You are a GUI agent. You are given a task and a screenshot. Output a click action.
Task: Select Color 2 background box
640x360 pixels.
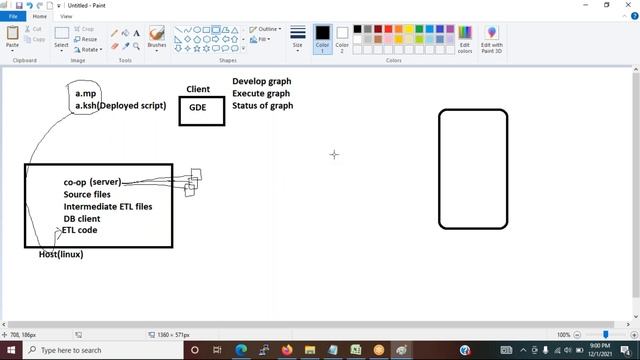342,39
